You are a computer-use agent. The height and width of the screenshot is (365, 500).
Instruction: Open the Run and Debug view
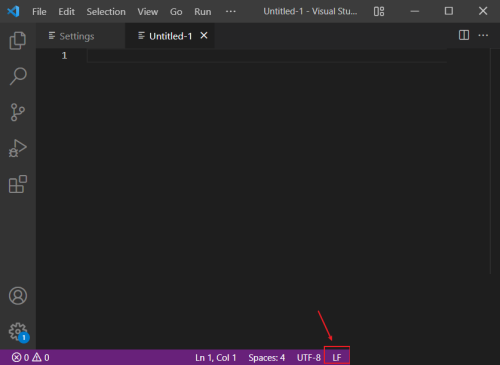[18, 148]
